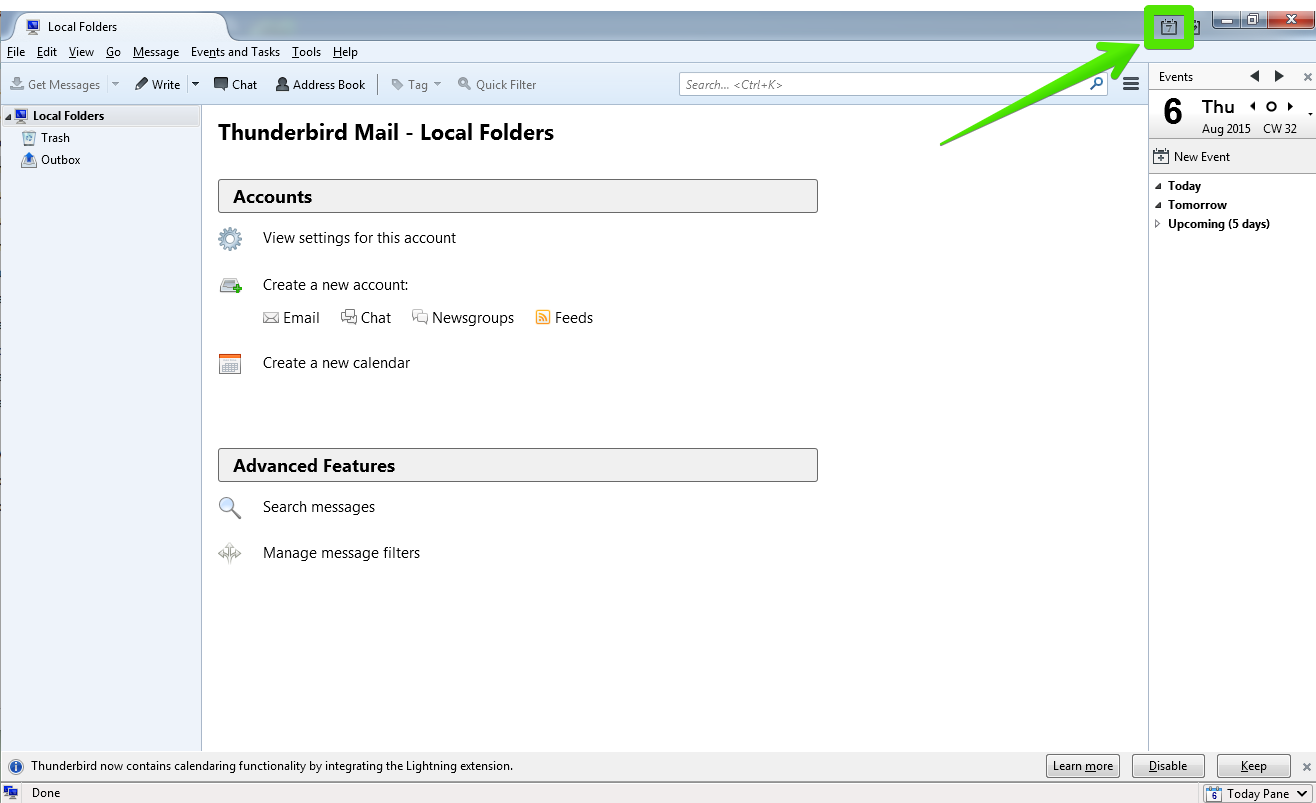This screenshot has height=803, width=1316.
Task: Show previous Today Pane view with left arrow
Action: click(1255, 76)
